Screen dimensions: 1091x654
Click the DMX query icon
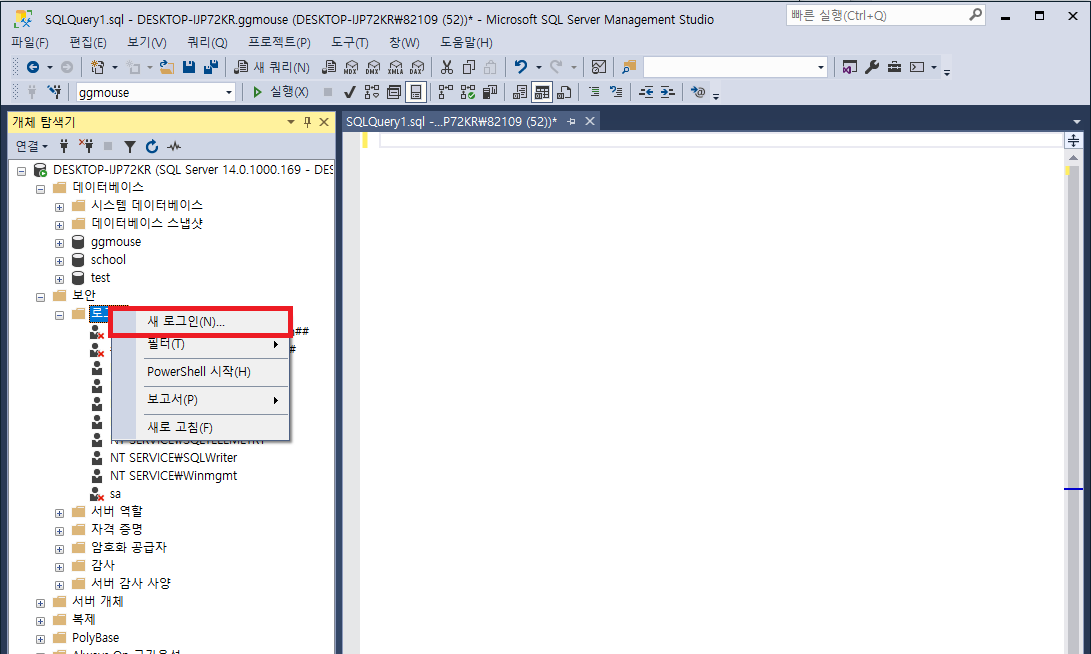coord(373,67)
